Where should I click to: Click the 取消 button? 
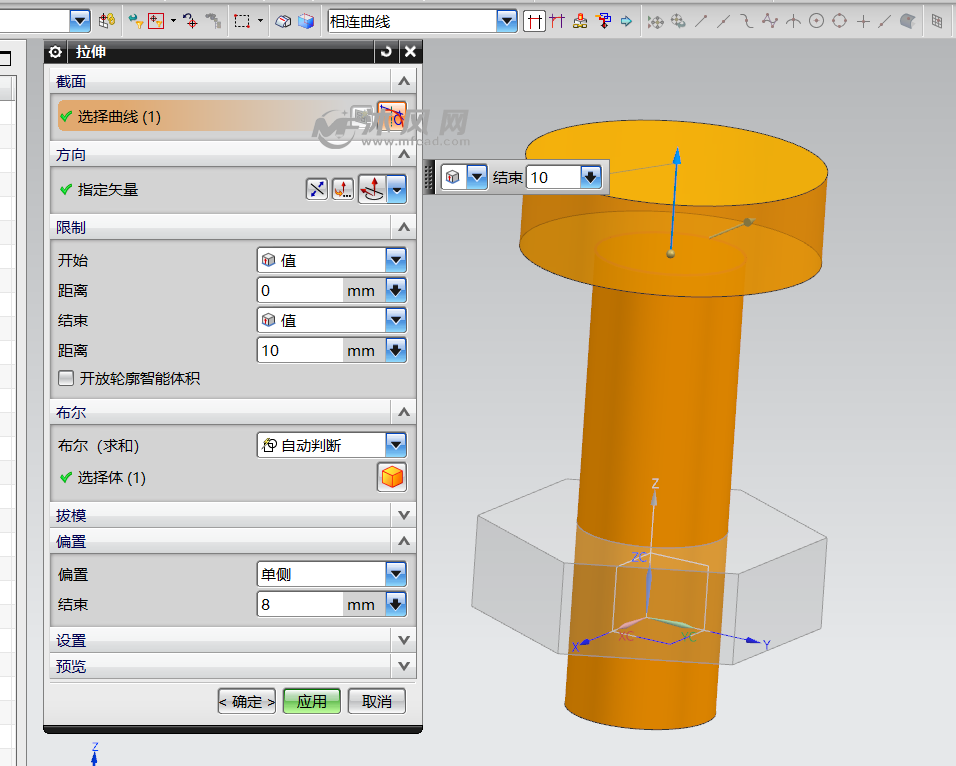pyautogui.click(x=377, y=701)
